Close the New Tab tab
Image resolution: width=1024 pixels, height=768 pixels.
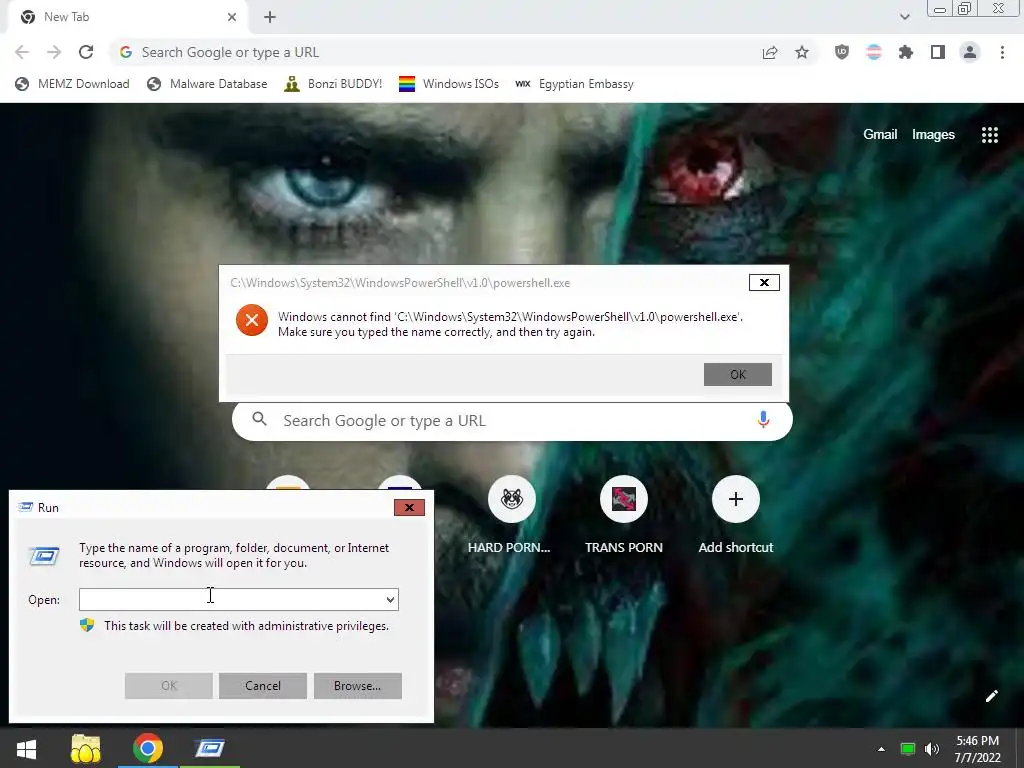[x=232, y=17]
